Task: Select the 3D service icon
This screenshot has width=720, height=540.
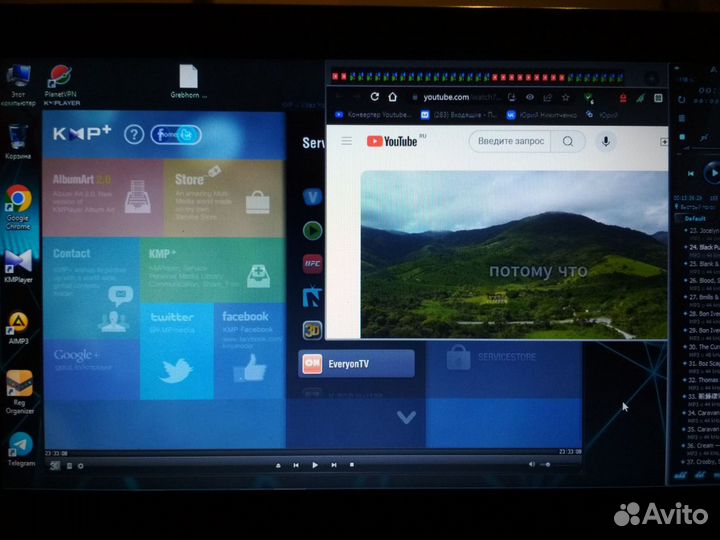Action: (x=313, y=330)
